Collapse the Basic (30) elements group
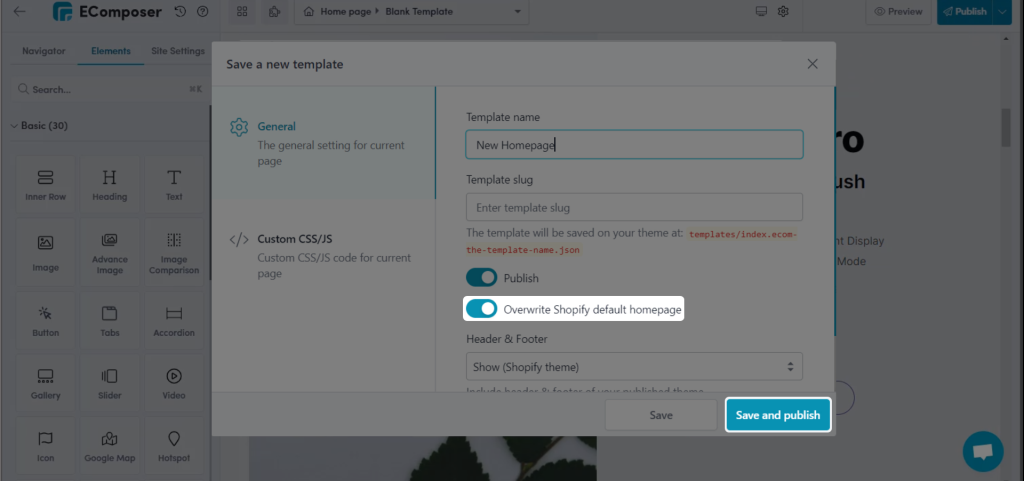This screenshot has width=1024, height=481. (14, 126)
